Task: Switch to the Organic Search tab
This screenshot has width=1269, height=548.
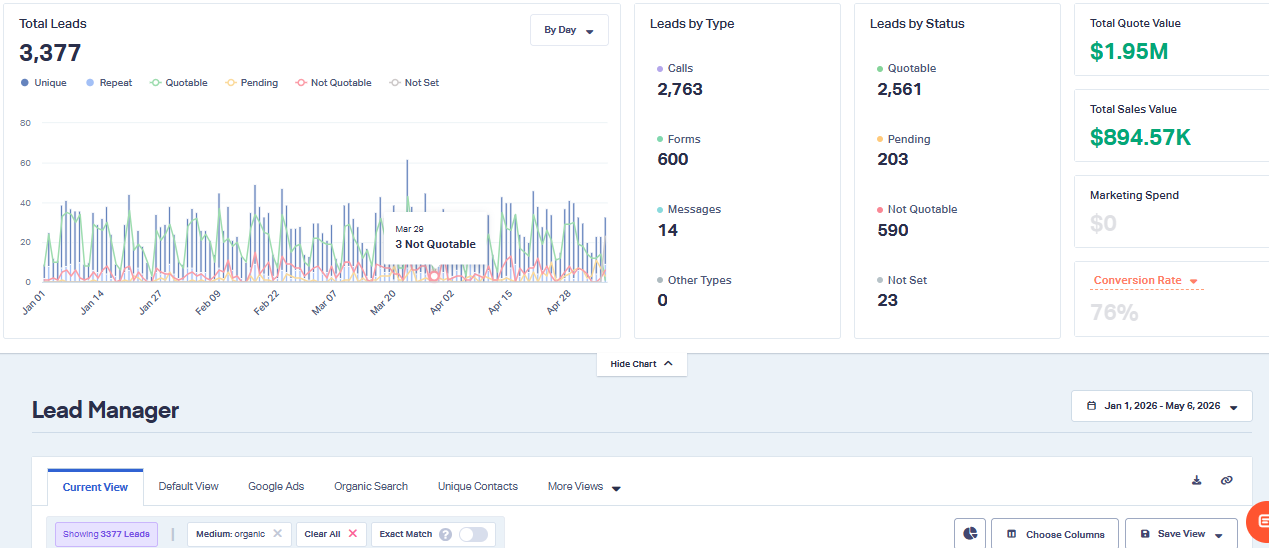Action: [371, 487]
